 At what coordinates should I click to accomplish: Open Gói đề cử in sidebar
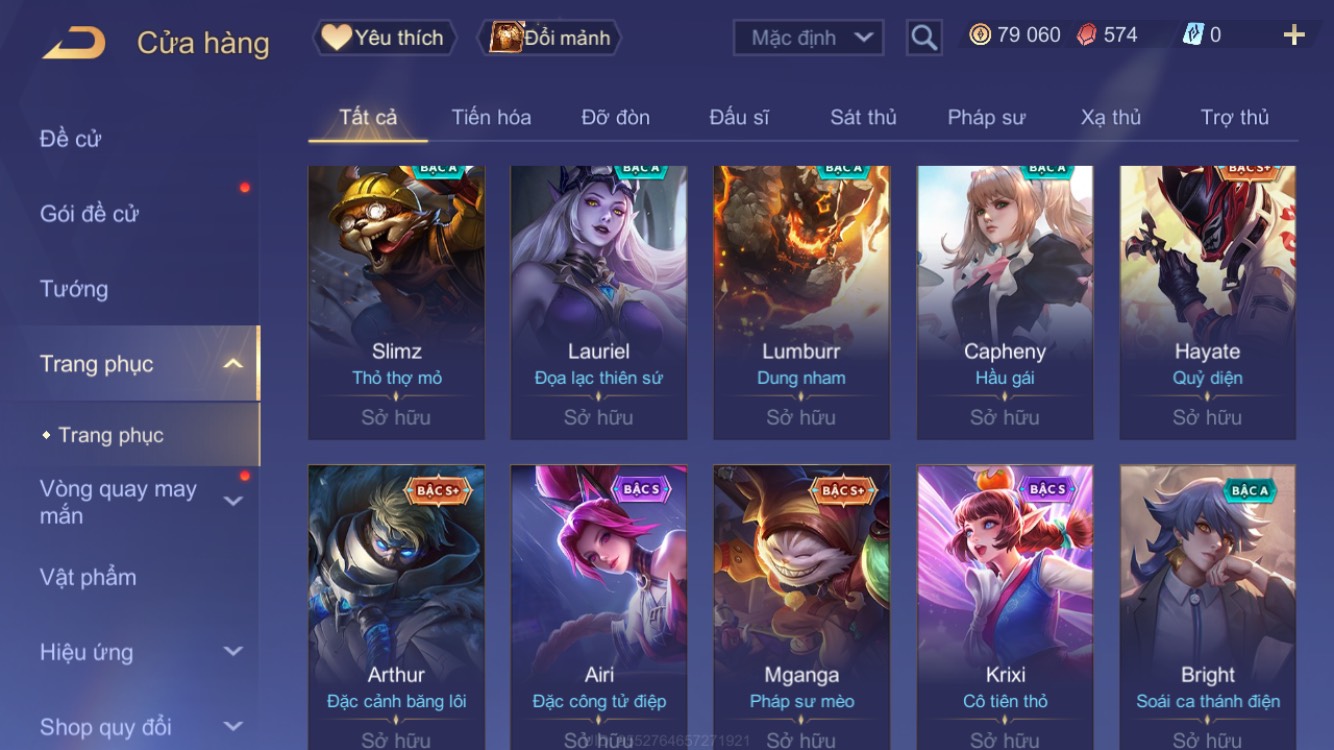coord(89,213)
